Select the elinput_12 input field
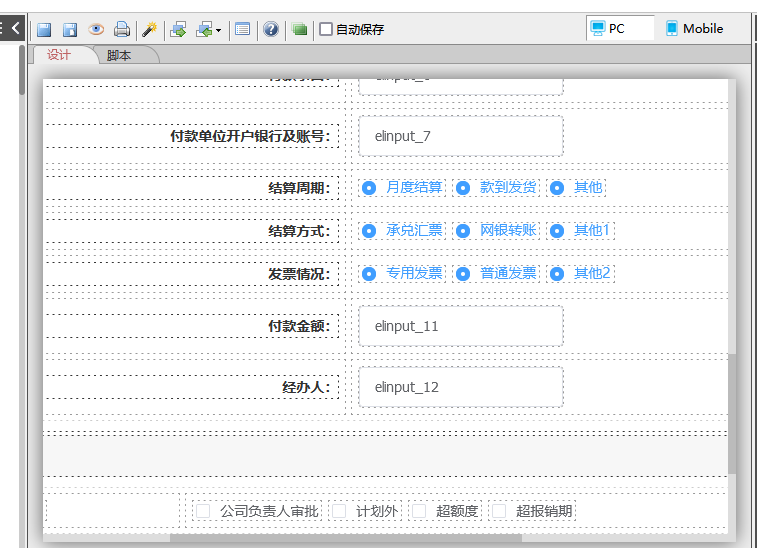Viewport: 757px width, 548px height. (x=461, y=387)
